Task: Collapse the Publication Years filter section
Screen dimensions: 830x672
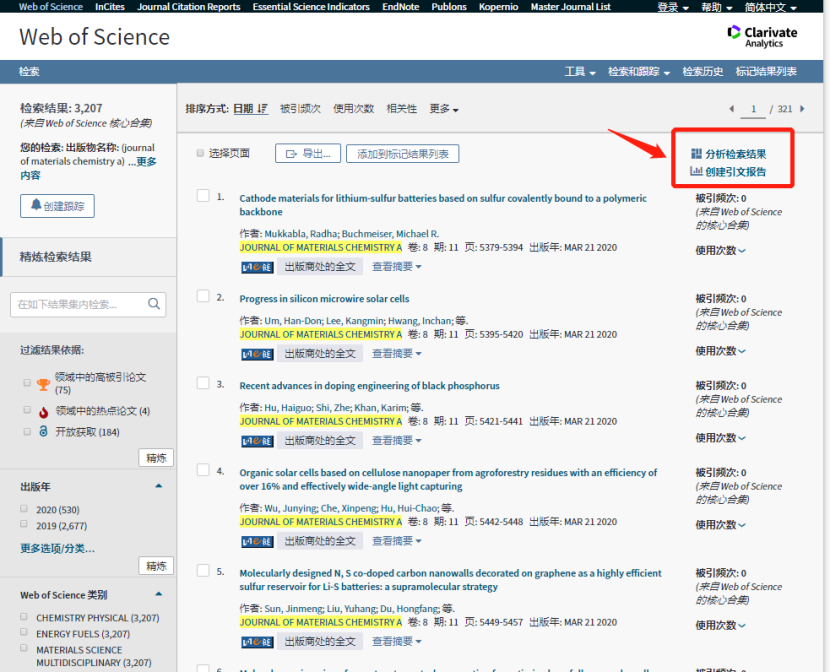Action: [x=158, y=486]
